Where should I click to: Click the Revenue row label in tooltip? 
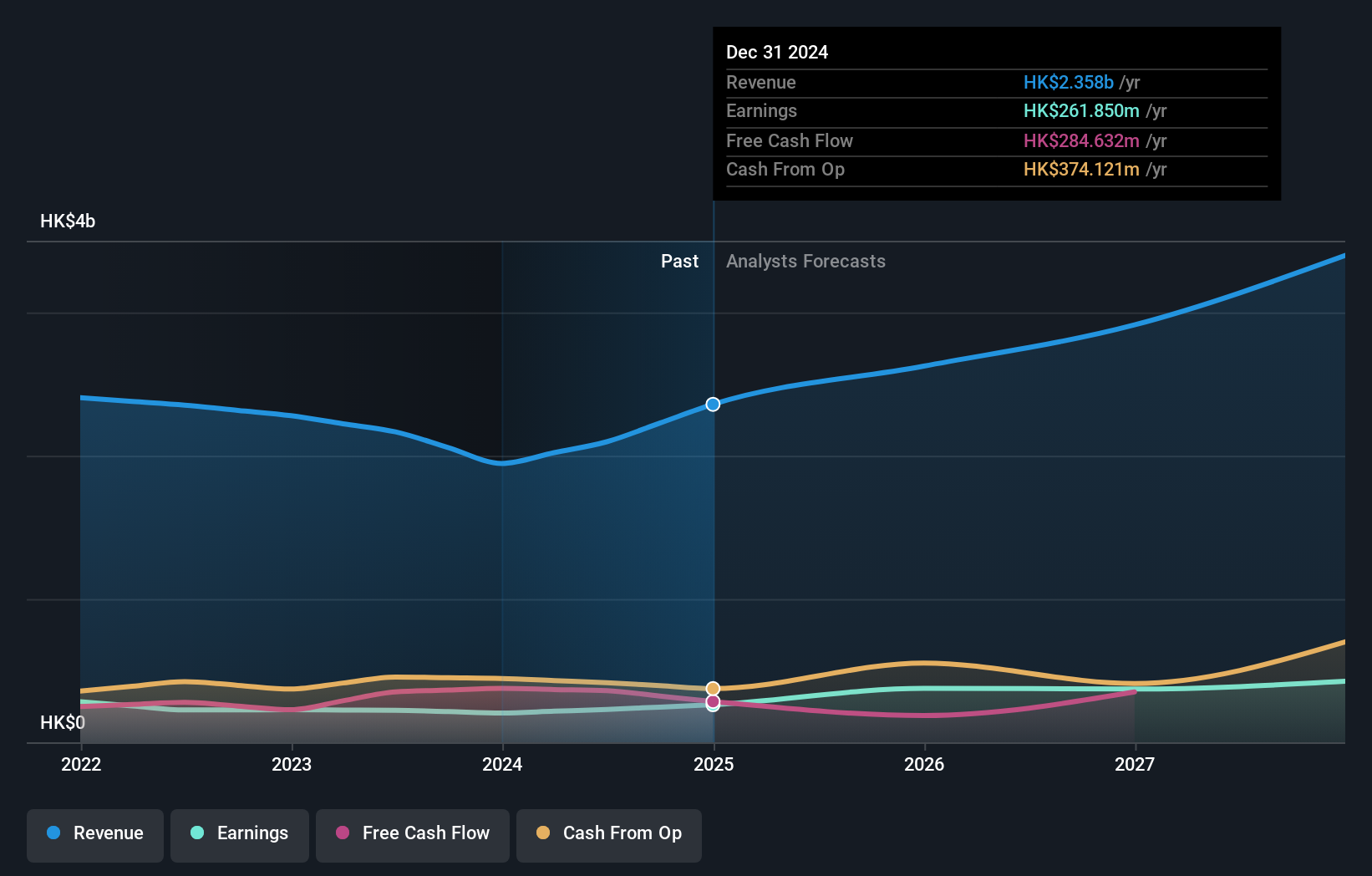click(x=761, y=83)
